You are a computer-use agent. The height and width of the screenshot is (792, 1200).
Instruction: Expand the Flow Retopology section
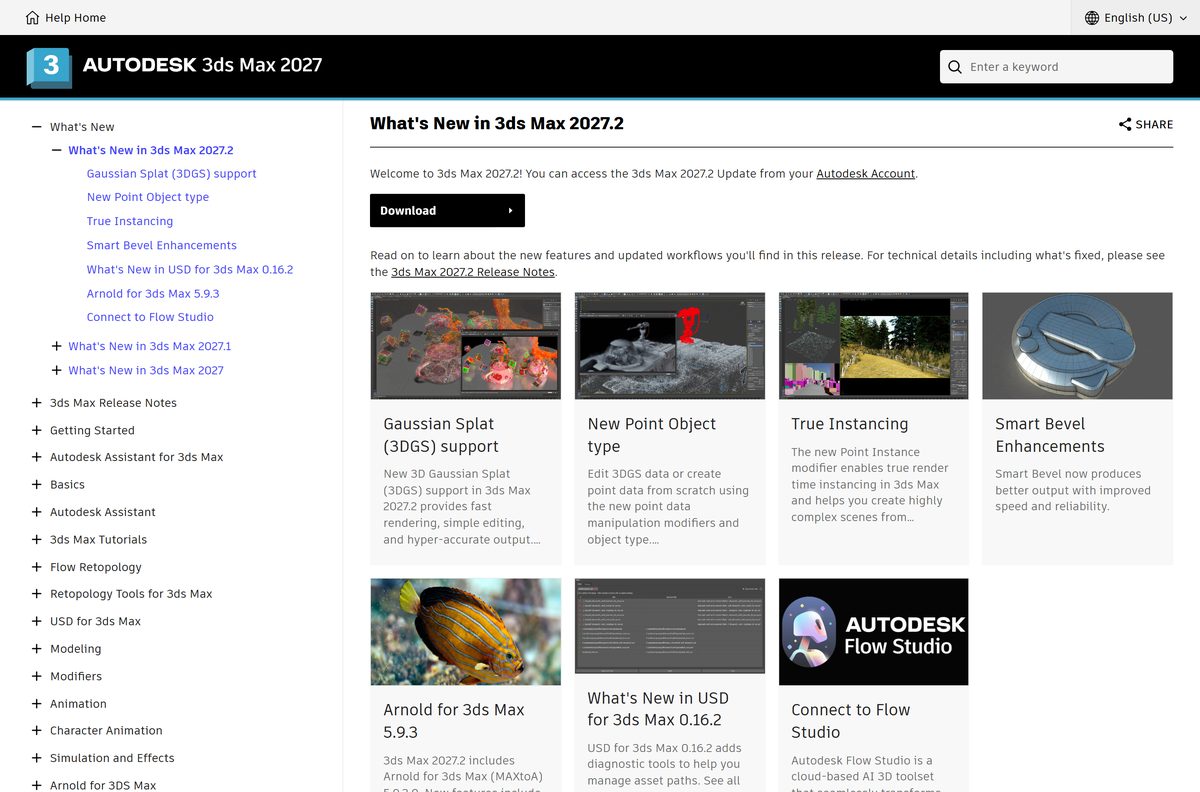37,567
